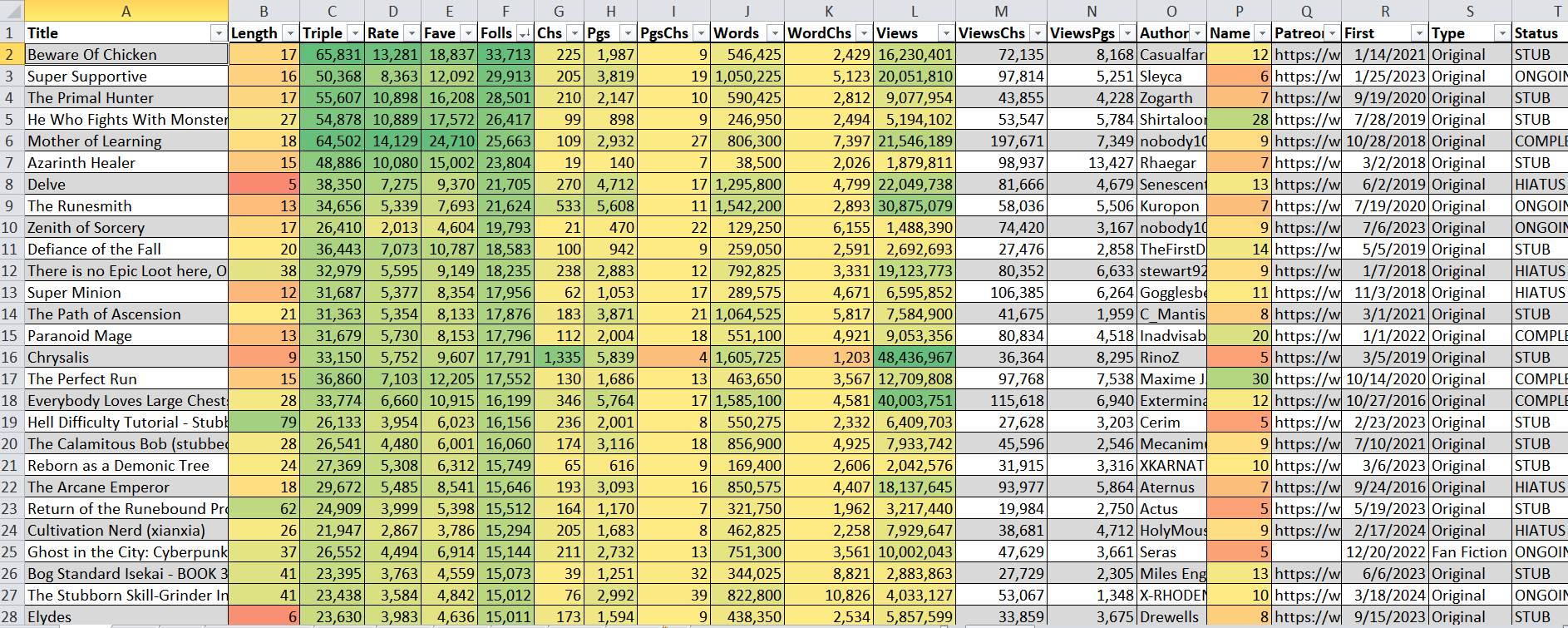Open the sorted Folls column filter dropdown
The height and width of the screenshot is (628, 1568).
click(x=525, y=33)
